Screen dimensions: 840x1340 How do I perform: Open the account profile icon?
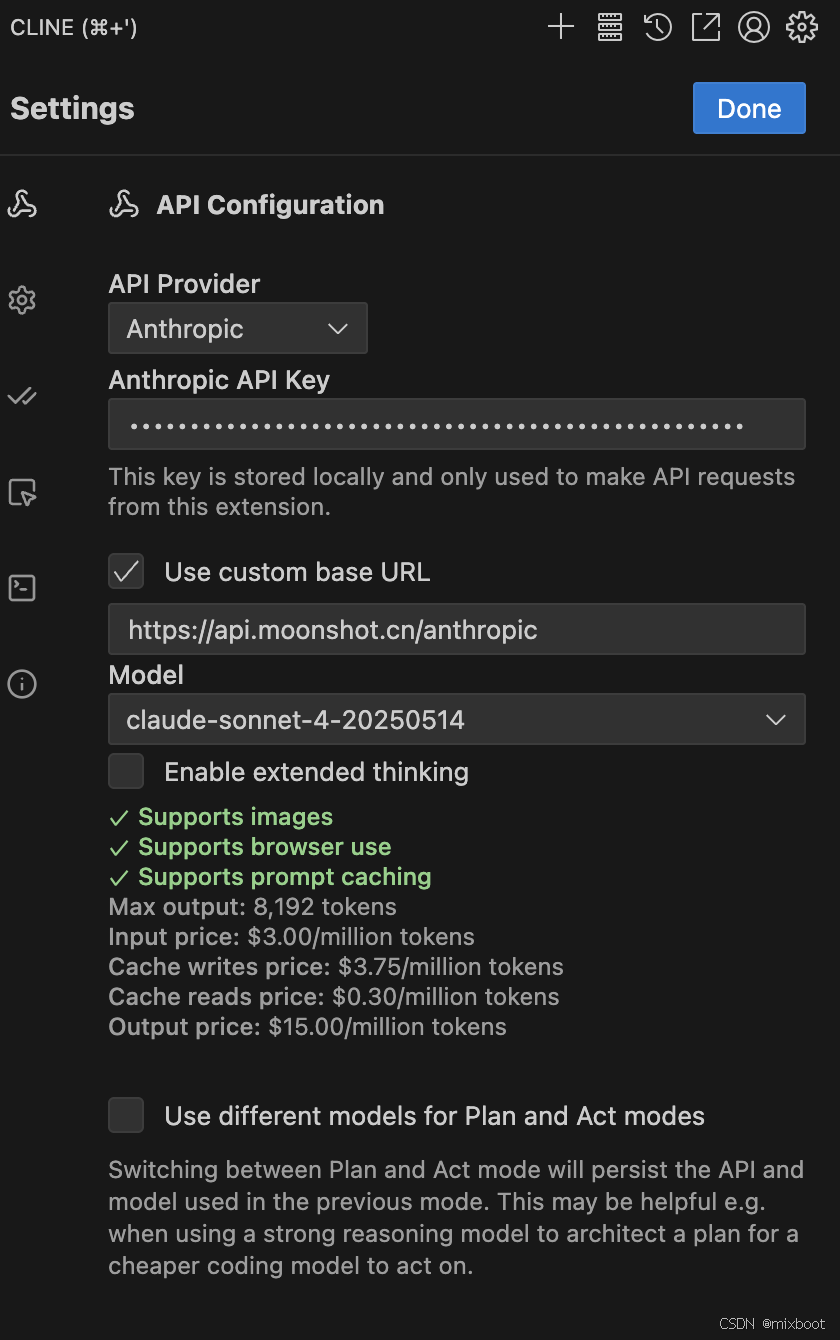753,27
